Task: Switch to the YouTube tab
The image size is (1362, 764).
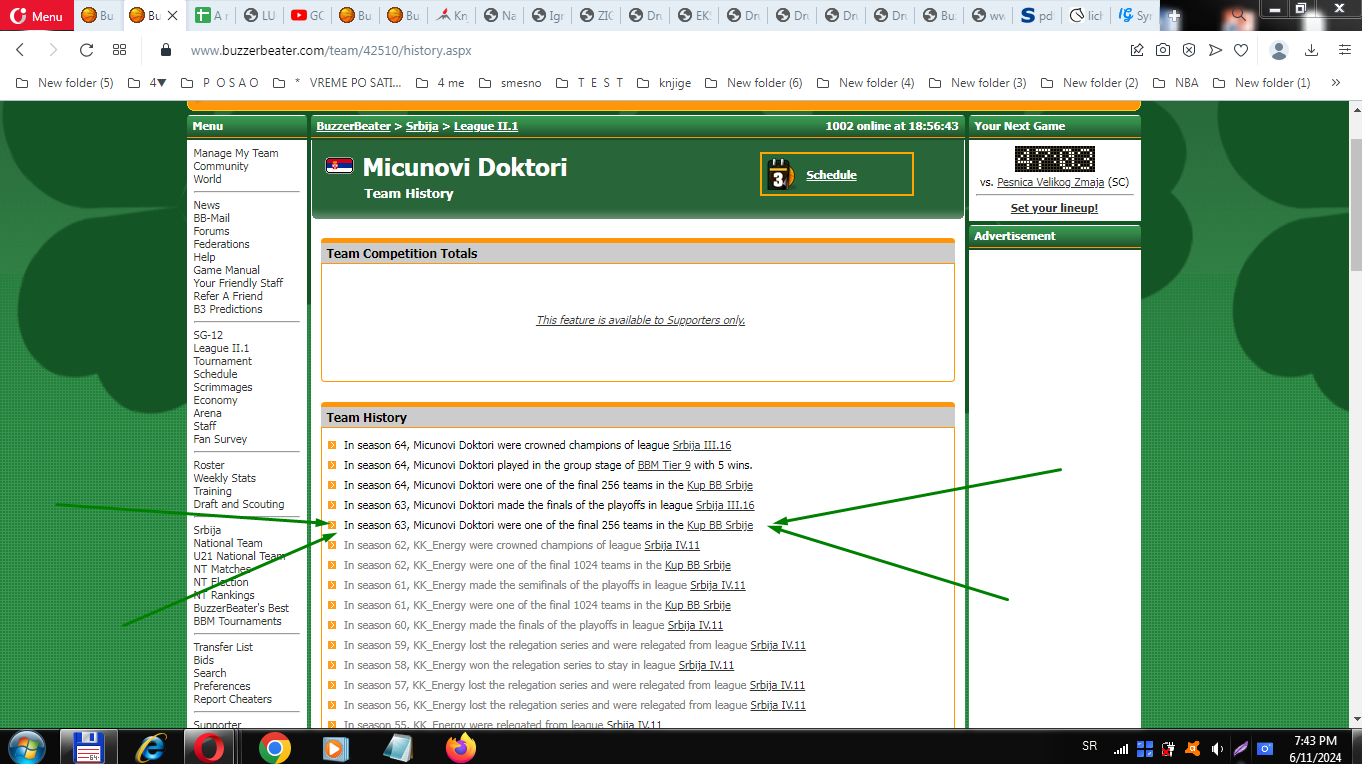Action: pyautogui.click(x=308, y=16)
